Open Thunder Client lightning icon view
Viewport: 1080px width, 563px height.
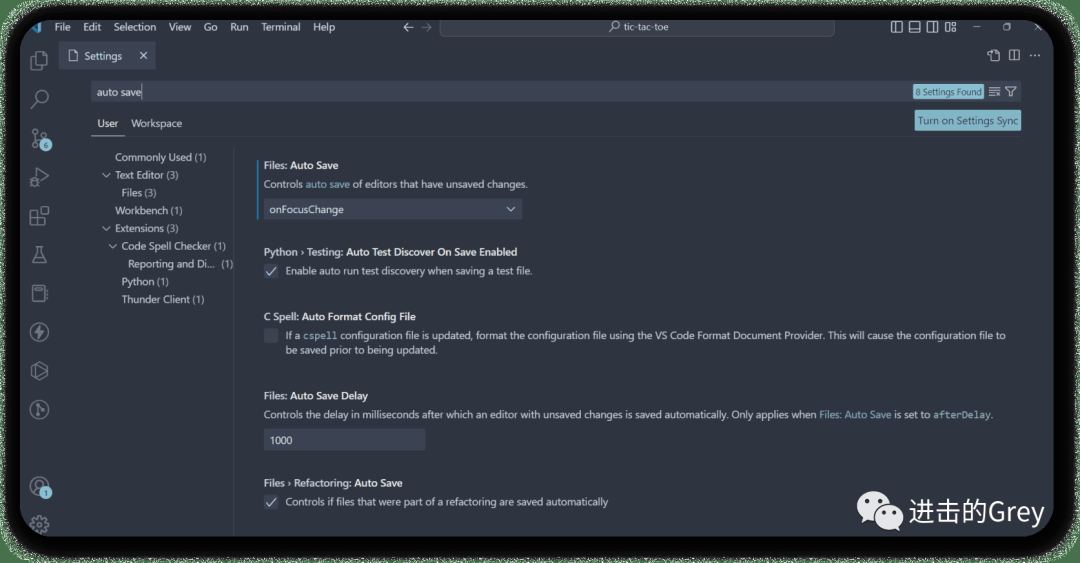39,332
